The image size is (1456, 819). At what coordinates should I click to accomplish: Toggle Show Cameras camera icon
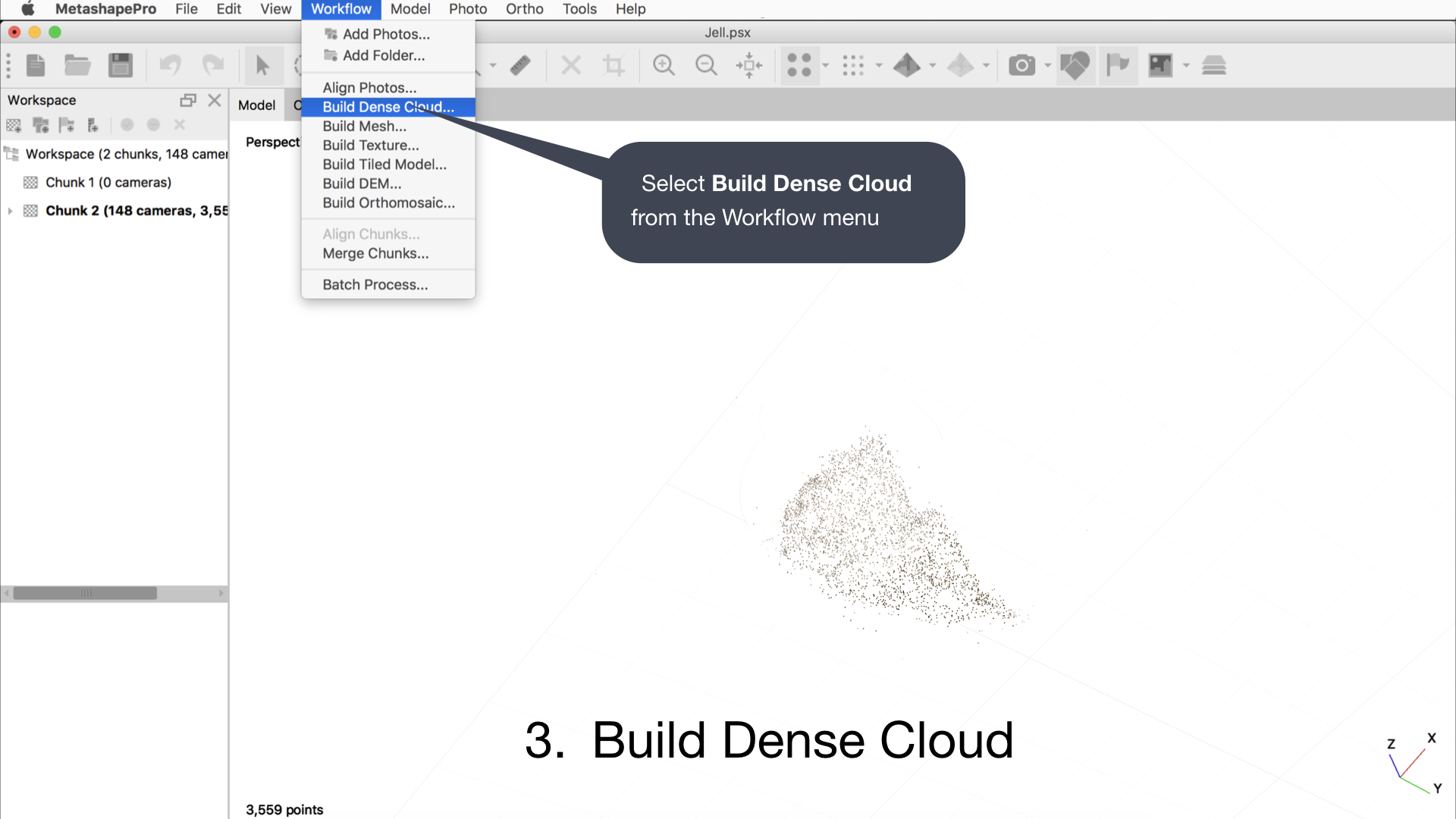click(1021, 65)
